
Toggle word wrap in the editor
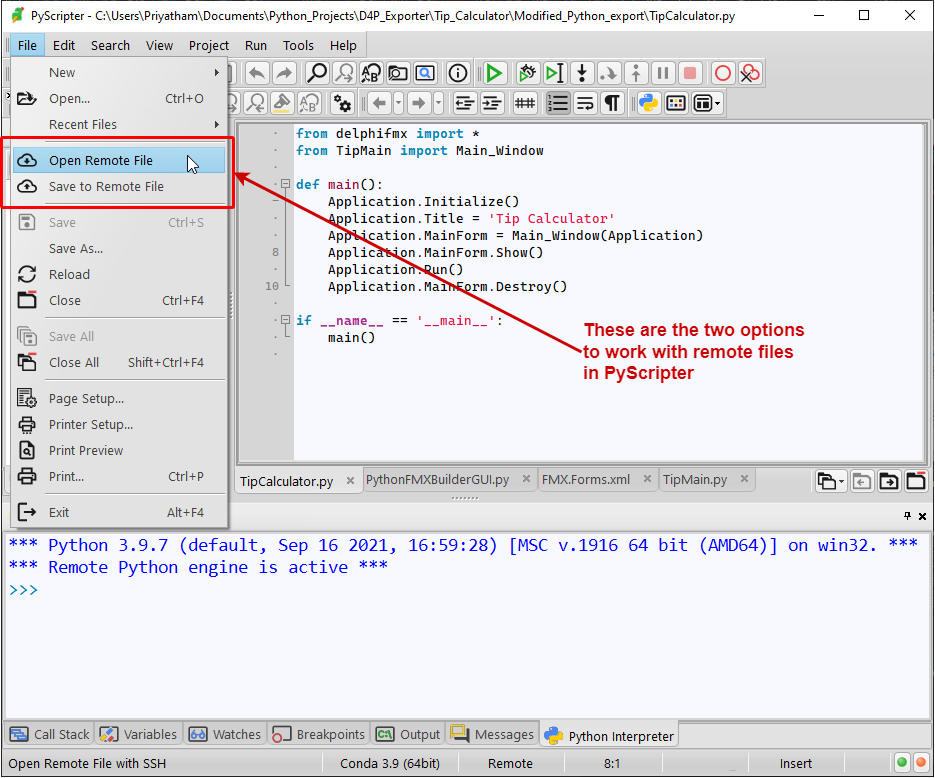pyautogui.click(x=583, y=102)
